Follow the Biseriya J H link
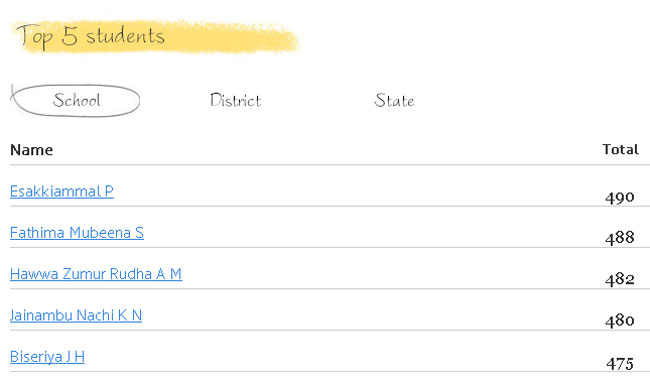 [47, 357]
